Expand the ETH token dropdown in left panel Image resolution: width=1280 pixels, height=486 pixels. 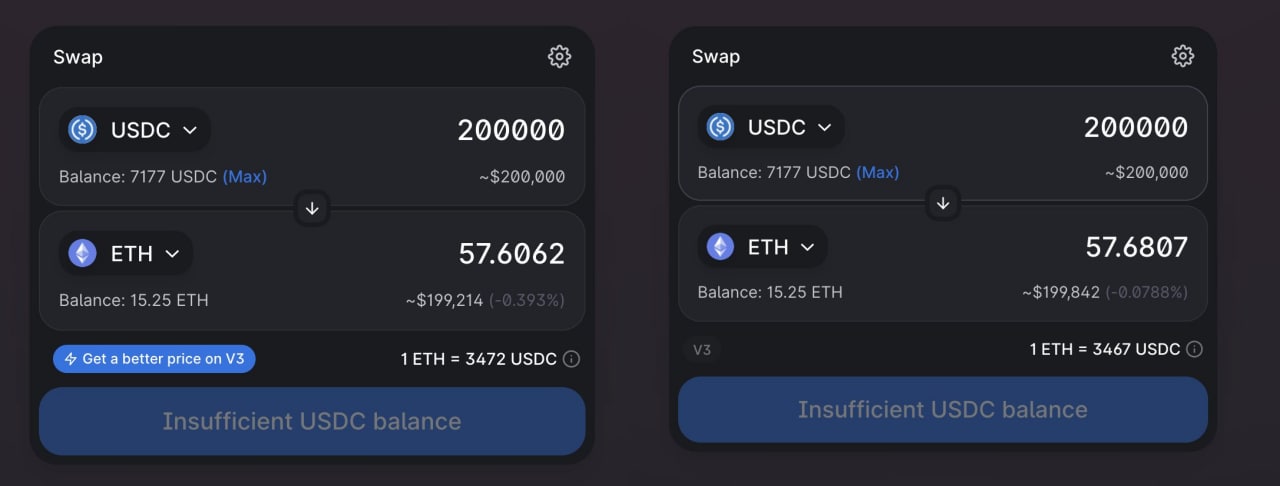pos(126,253)
